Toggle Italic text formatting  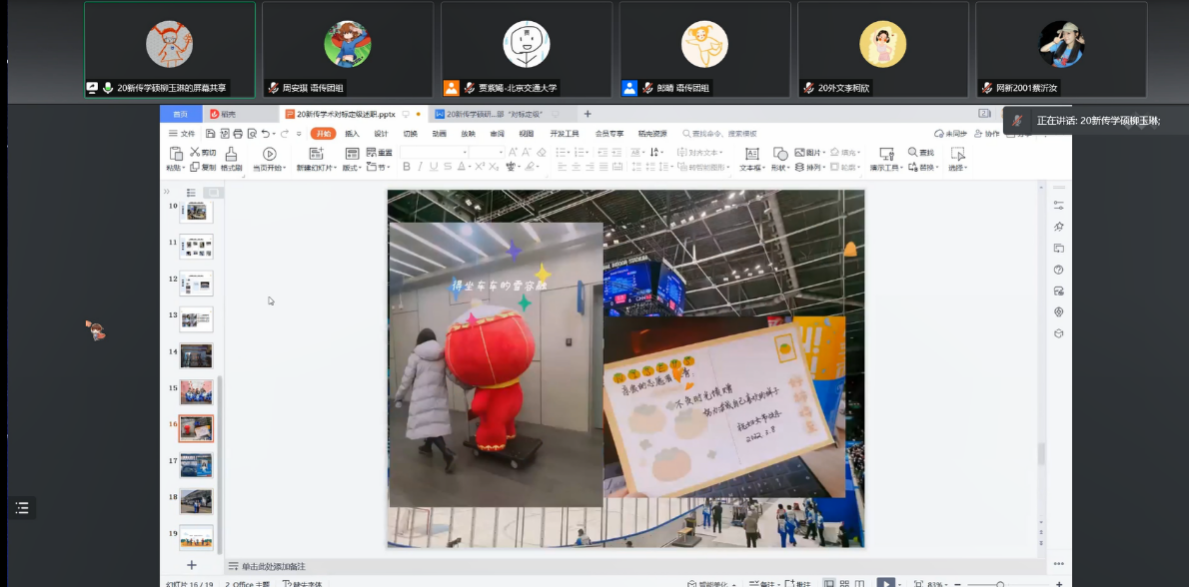click(x=420, y=167)
